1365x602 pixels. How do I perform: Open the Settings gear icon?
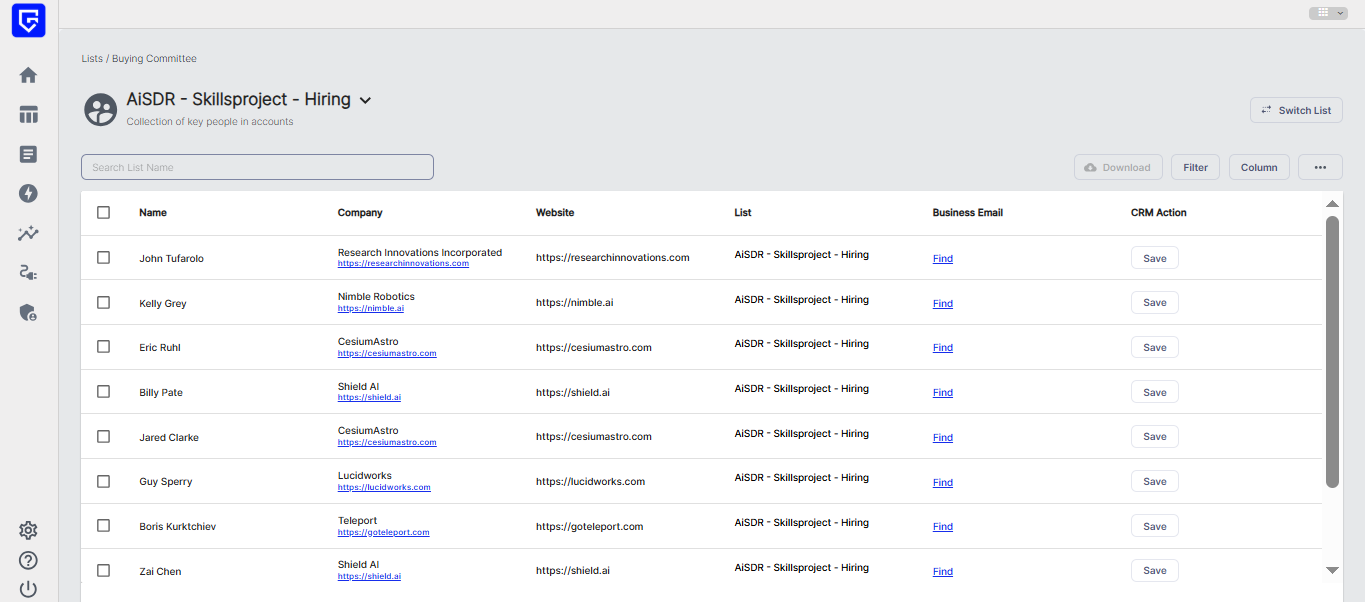point(28,530)
